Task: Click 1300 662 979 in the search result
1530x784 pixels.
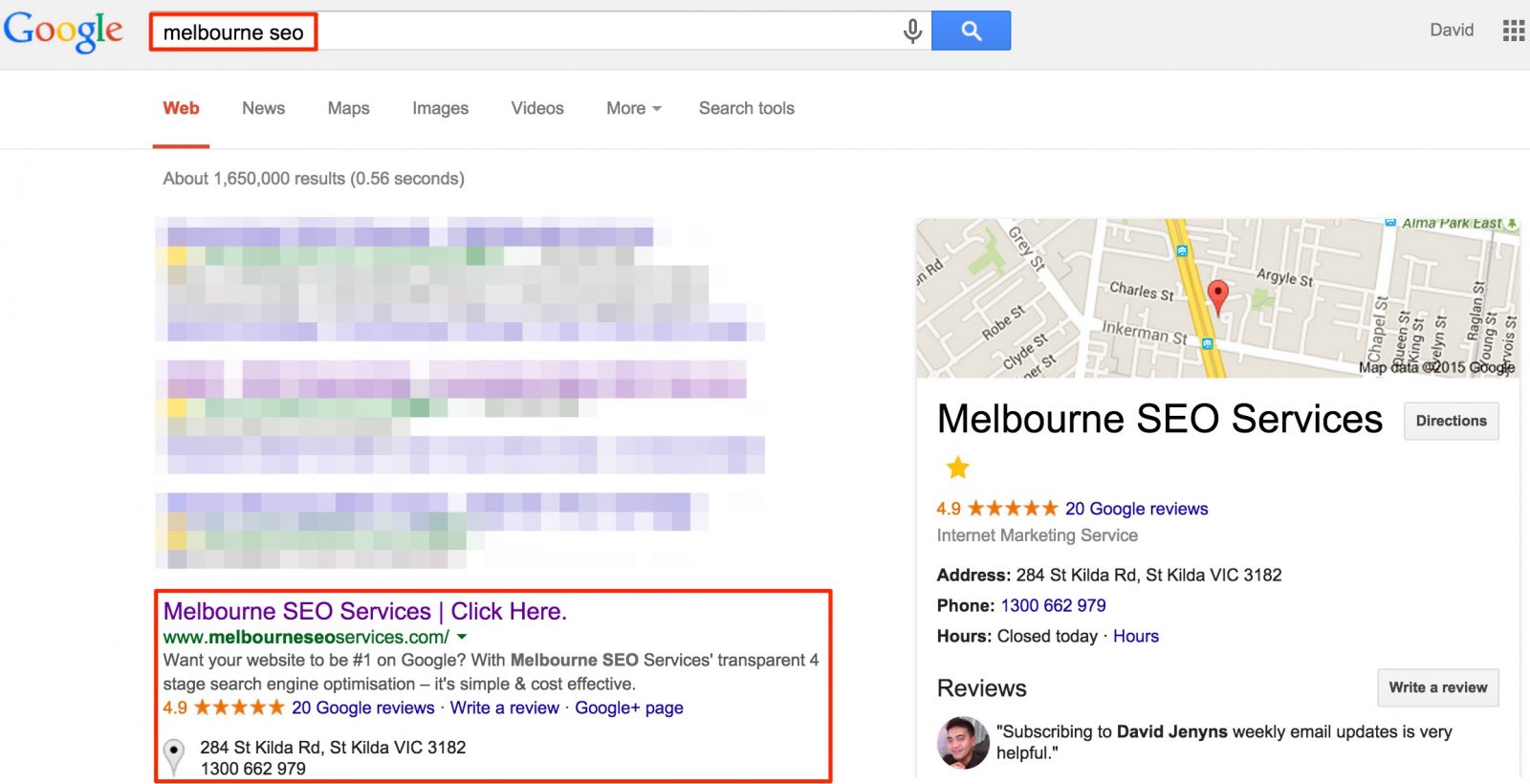Action: tap(252, 769)
